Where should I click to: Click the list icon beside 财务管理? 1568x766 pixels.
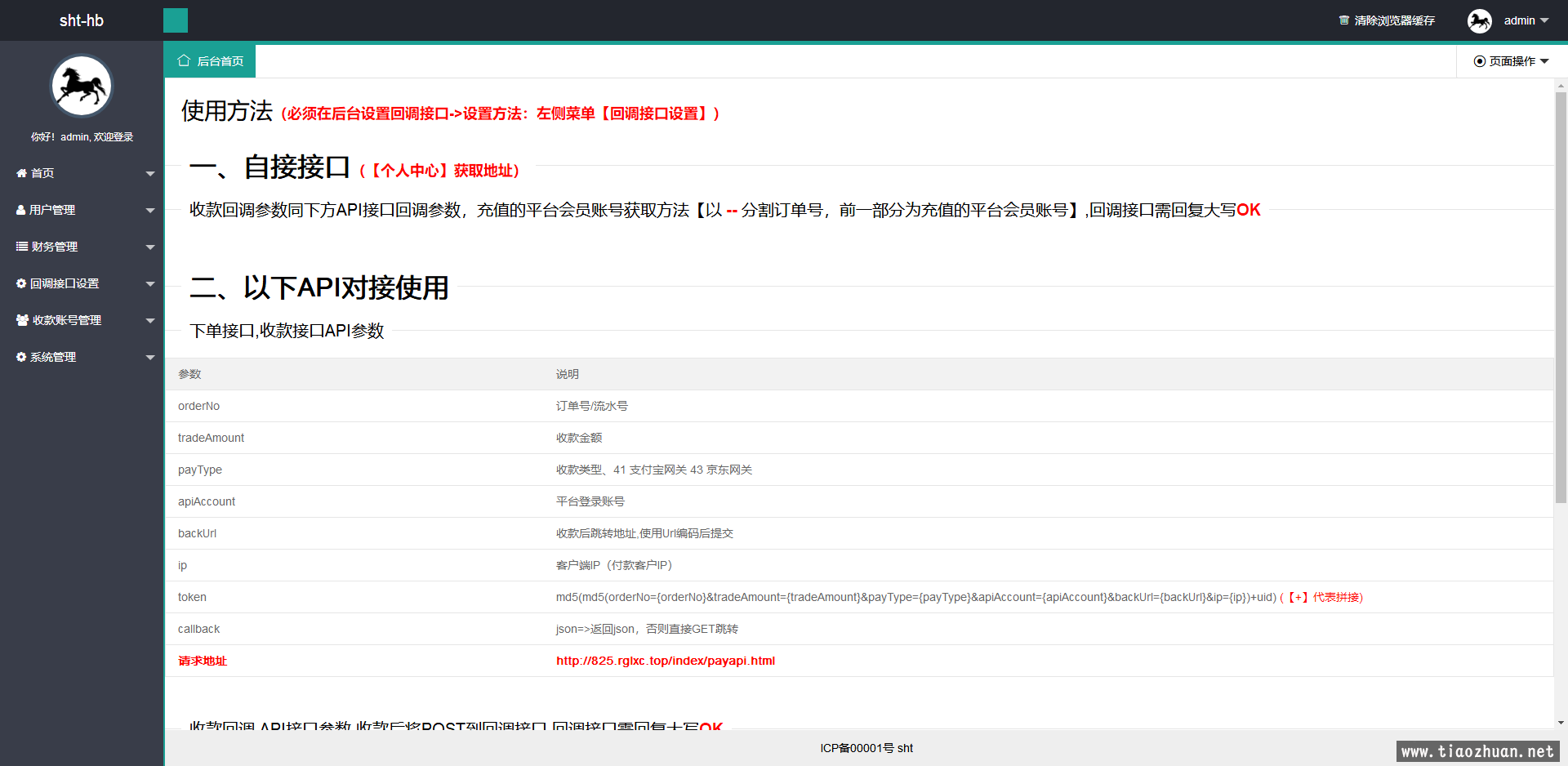pyautogui.click(x=22, y=247)
